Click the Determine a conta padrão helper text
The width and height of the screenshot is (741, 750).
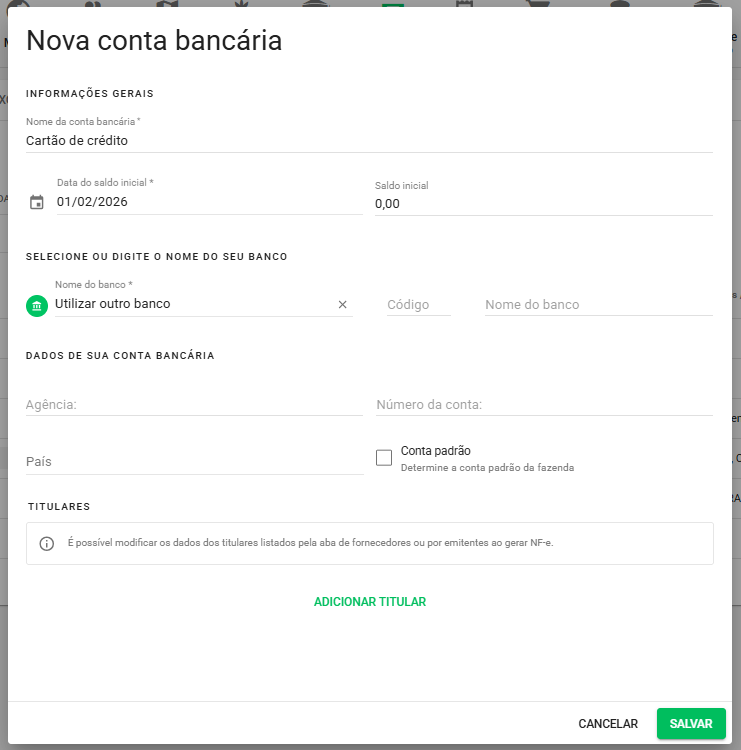[x=487, y=467]
